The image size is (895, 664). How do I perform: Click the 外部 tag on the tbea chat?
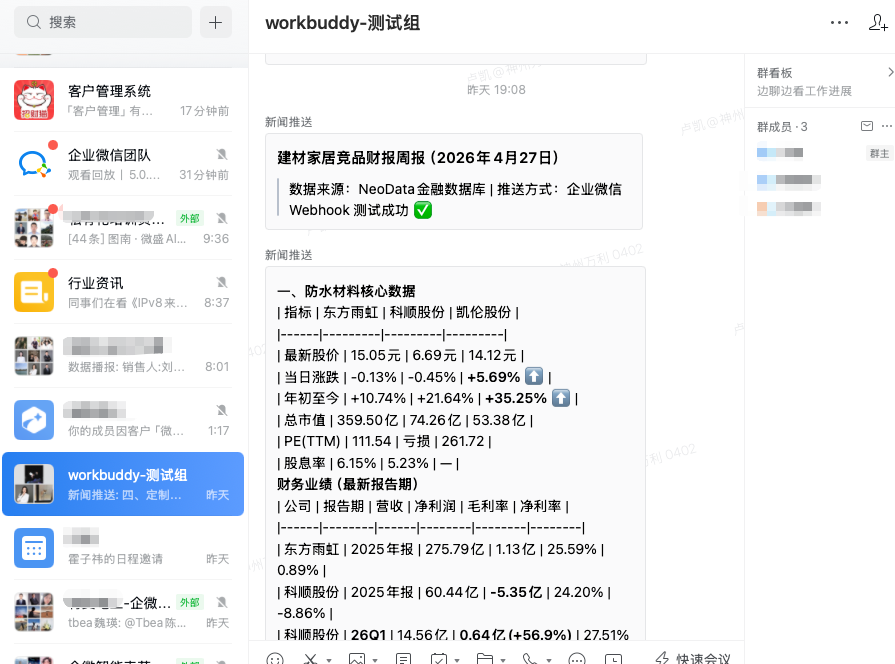190,602
